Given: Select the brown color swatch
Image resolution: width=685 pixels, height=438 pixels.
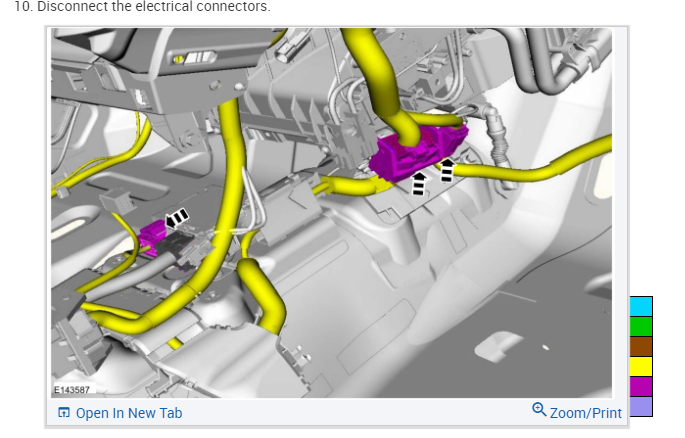Looking at the screenshot, I should pos(641,346).
